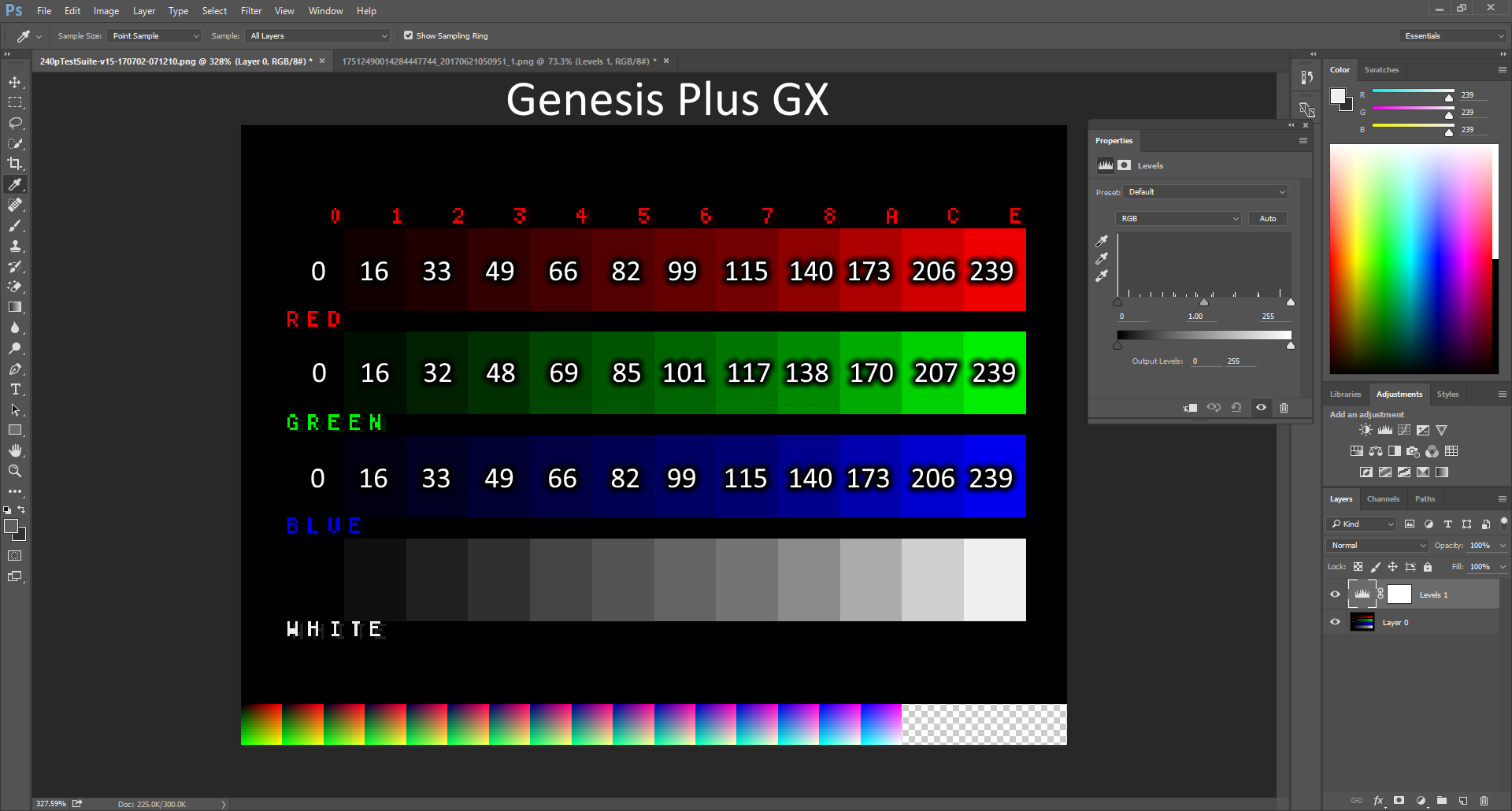
Task: Open the Levels Preset dropdown
Action: (1206, 192)
